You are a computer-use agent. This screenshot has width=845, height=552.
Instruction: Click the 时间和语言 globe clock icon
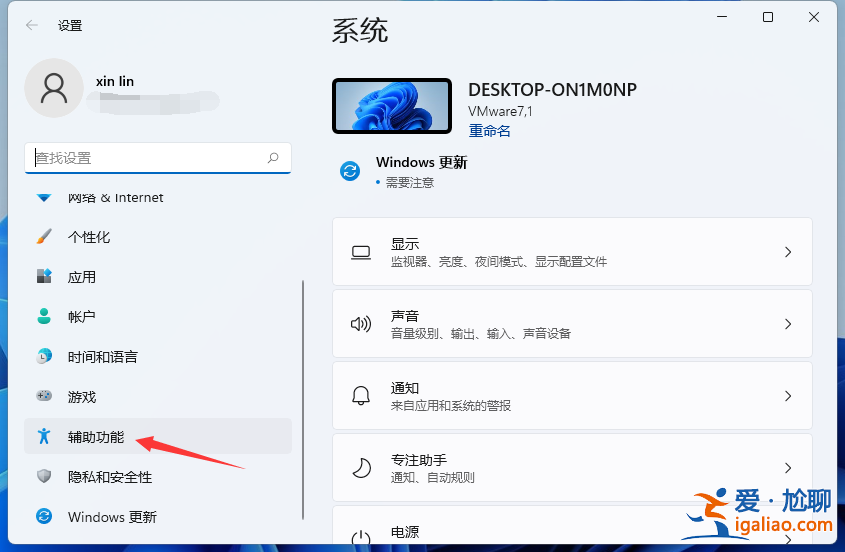44,356
